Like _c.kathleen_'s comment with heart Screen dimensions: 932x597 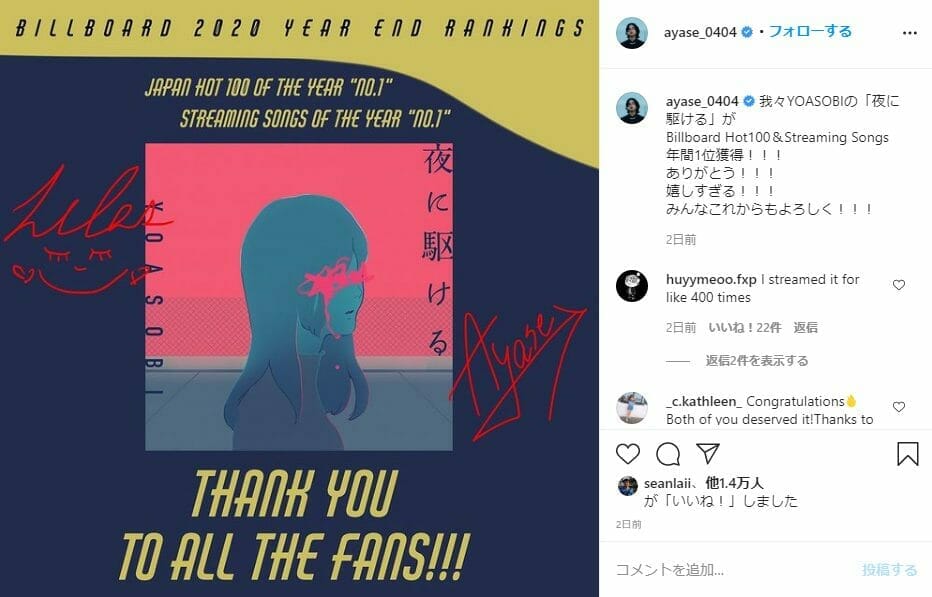(x=899, y=407)
